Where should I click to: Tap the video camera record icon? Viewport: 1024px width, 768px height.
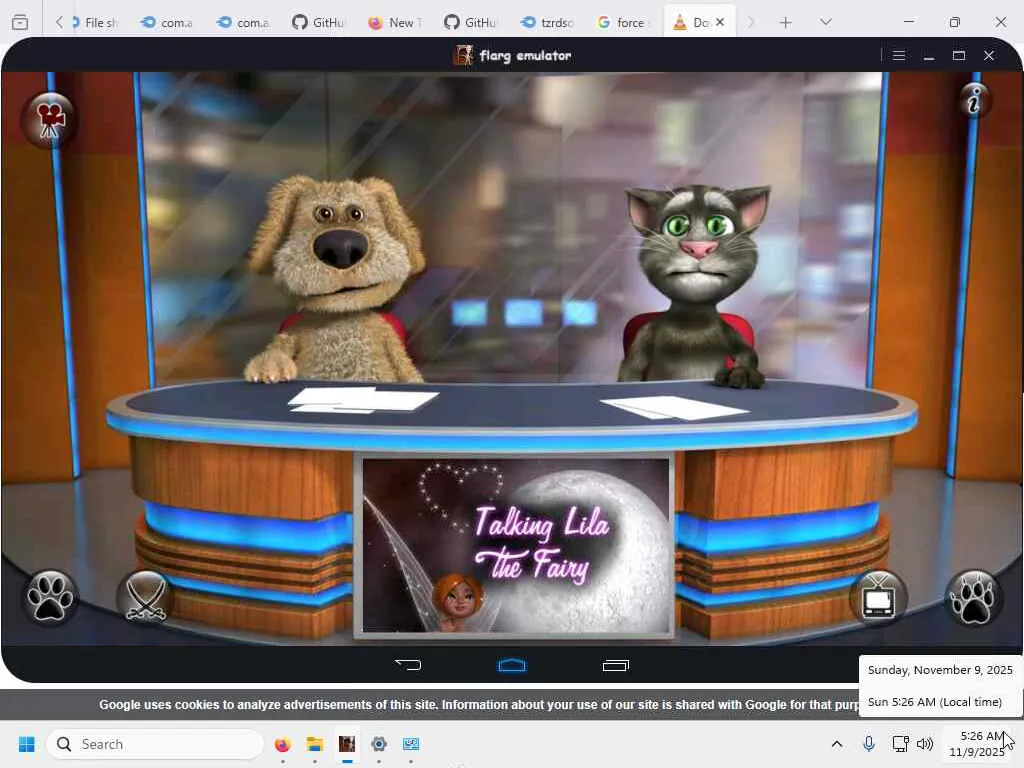pyautogui.click(x=49, y=120)
